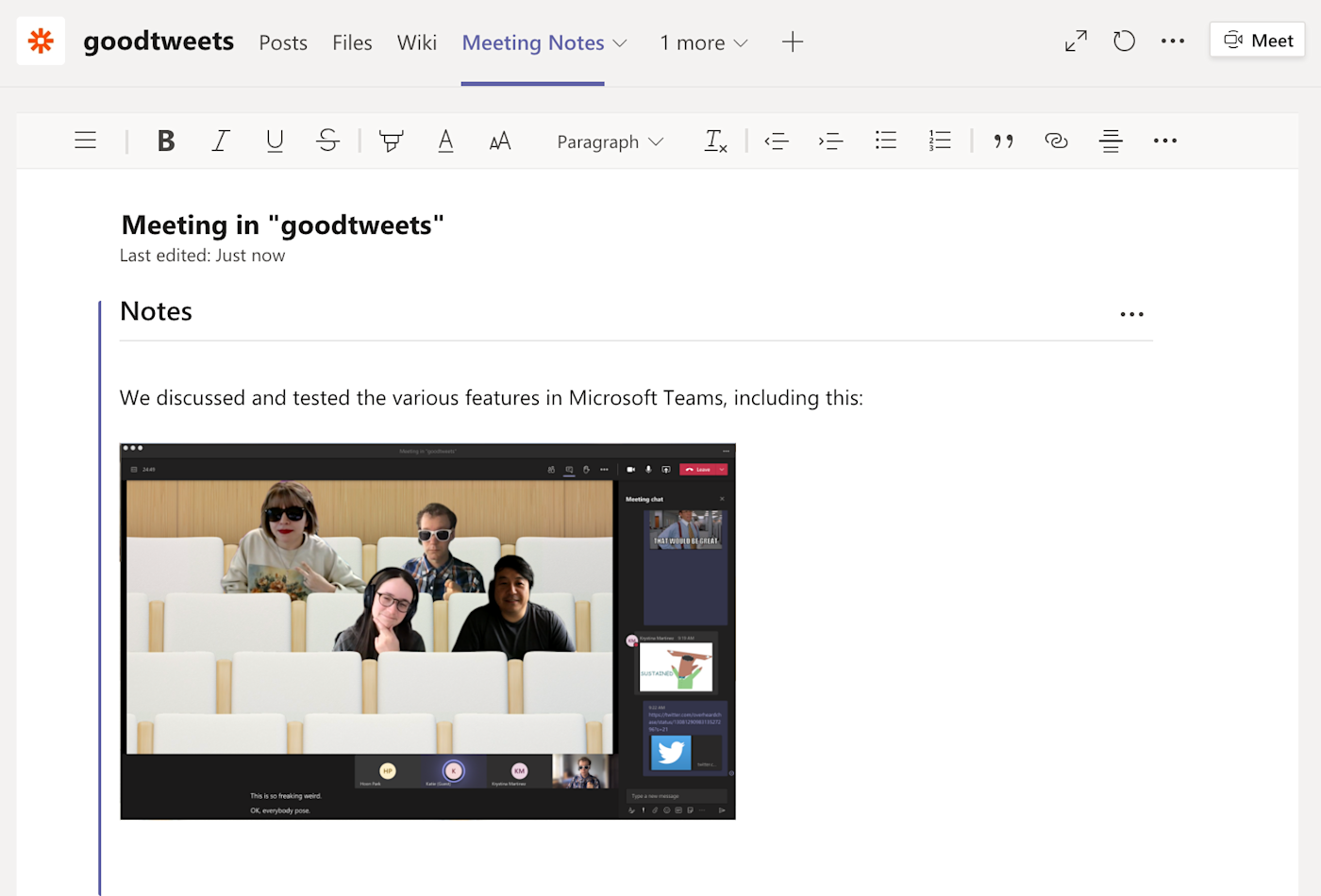Expand the '1 more' tabs dropdown
This screenshot has height=896, width=1321.
704,42
